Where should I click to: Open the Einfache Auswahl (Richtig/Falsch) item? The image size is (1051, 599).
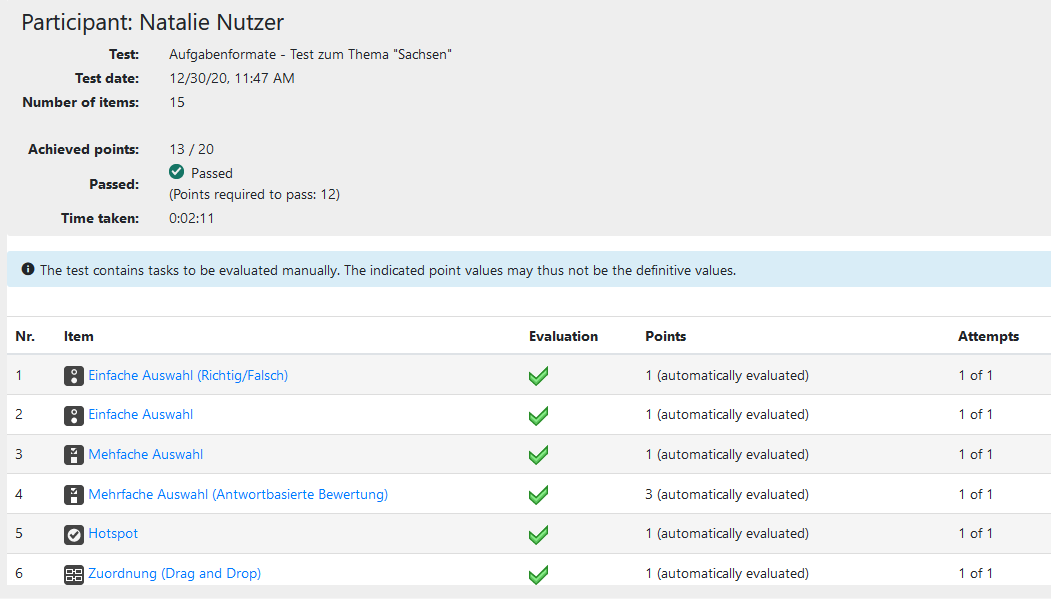click(x=188, y=376)
